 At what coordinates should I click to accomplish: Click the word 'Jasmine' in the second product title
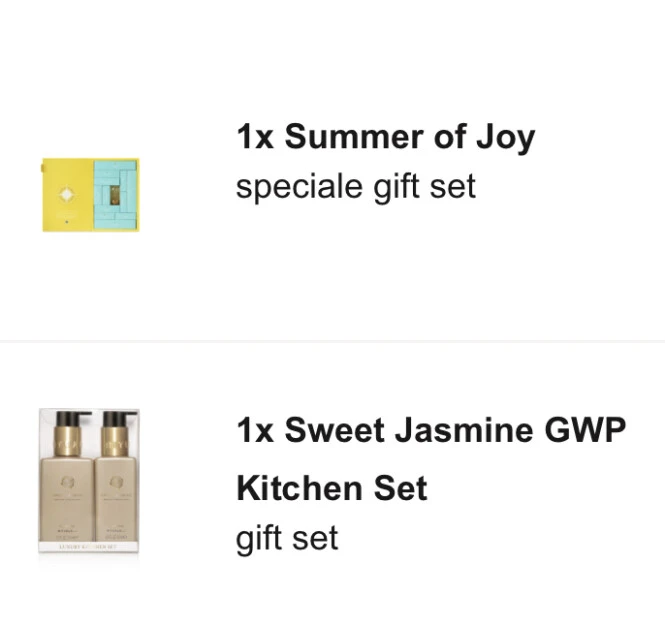pos(464,430)
